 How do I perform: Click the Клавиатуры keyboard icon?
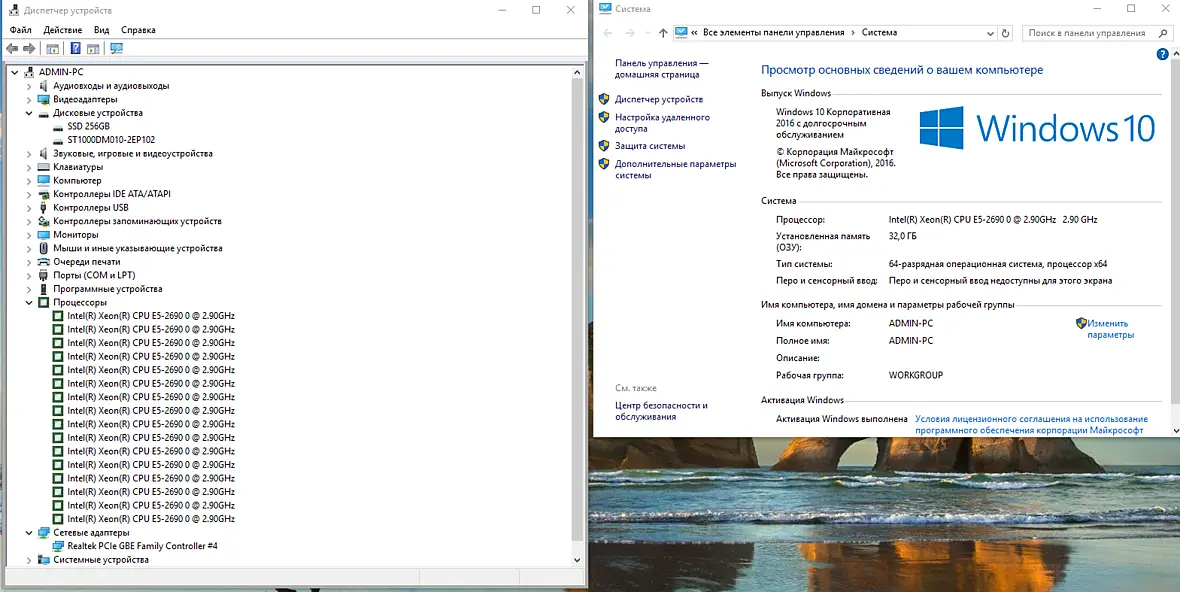pos(44,167)
